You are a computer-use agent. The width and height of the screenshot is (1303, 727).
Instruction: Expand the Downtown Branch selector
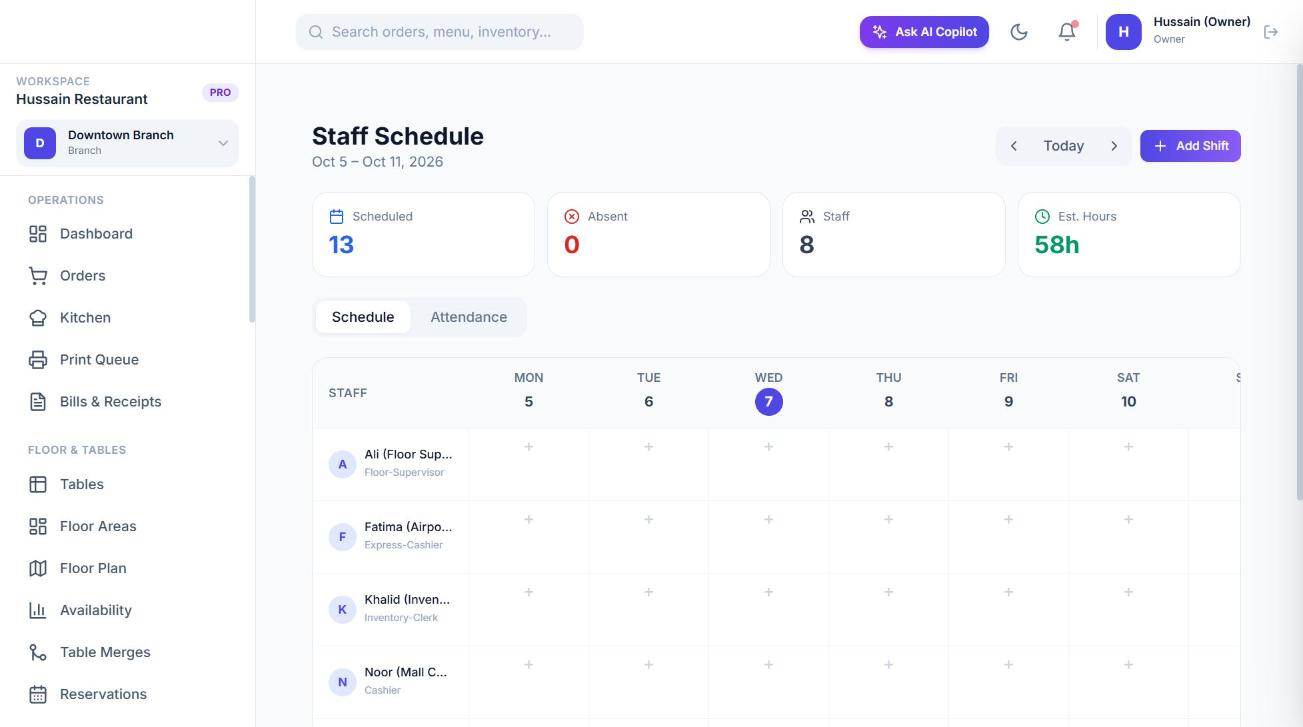pos(128,143)
